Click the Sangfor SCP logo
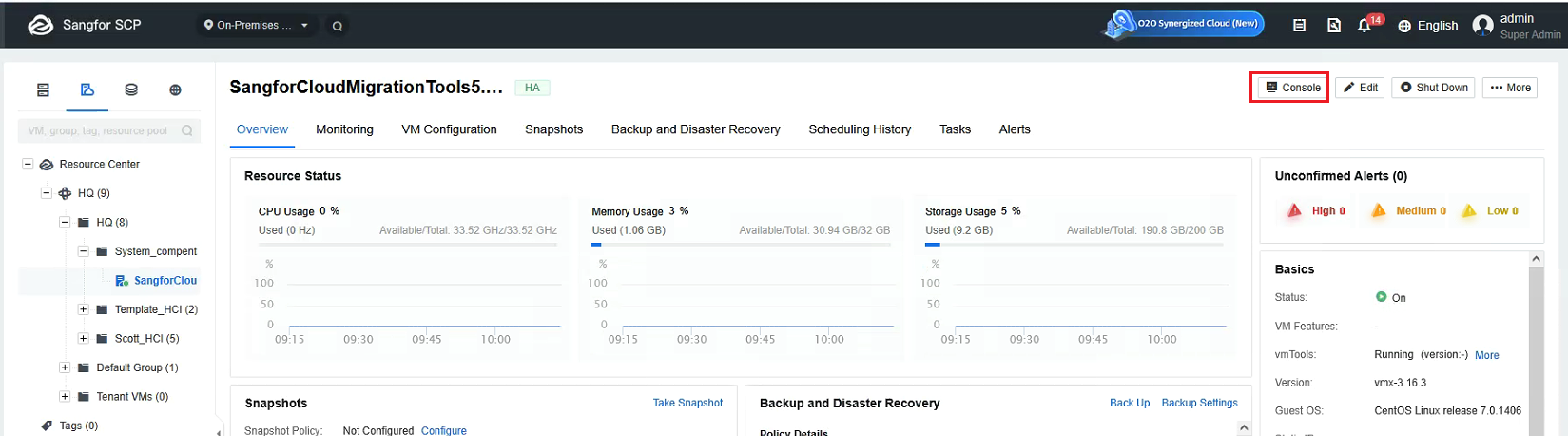Screen dimensions: 1568x436 [84, 25]
